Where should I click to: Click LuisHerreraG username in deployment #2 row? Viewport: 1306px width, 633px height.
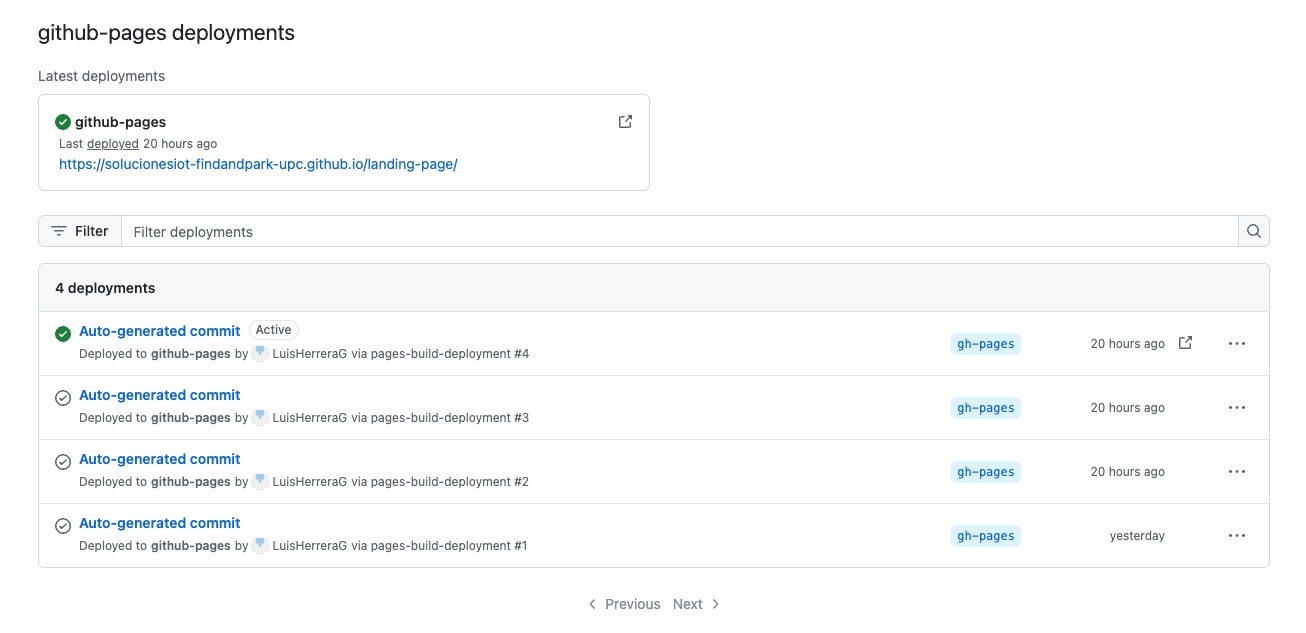310,482
